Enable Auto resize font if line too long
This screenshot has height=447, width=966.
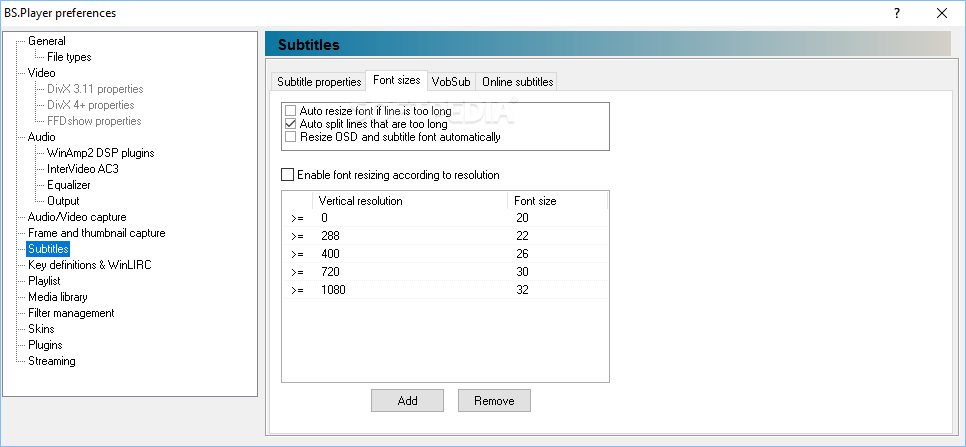click(291, 111)
